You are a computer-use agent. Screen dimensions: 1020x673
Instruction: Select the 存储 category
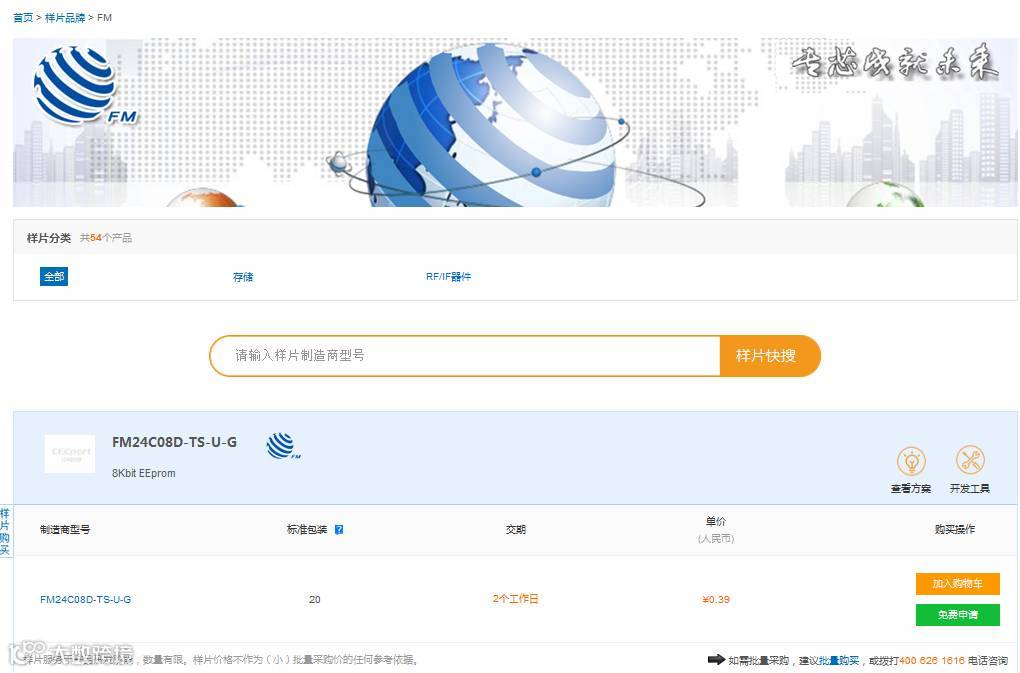click(x=243, y=277)
